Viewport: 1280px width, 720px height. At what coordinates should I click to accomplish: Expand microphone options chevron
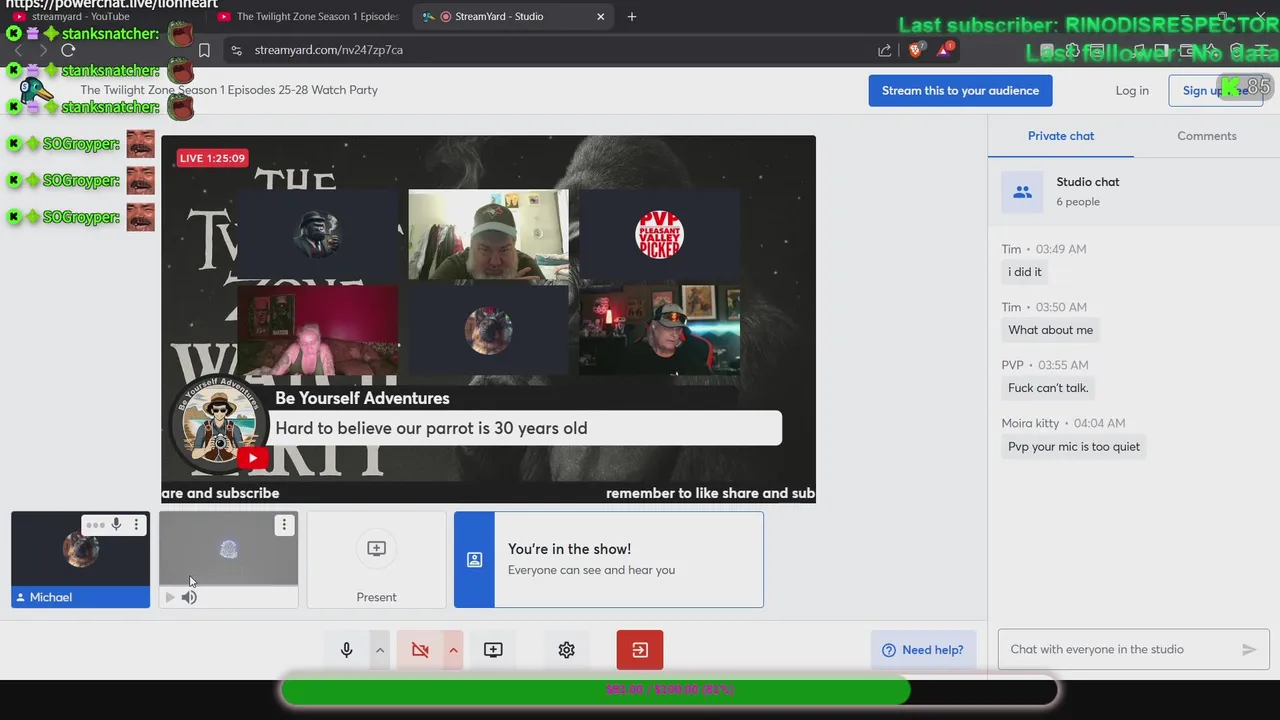[380, 650]
